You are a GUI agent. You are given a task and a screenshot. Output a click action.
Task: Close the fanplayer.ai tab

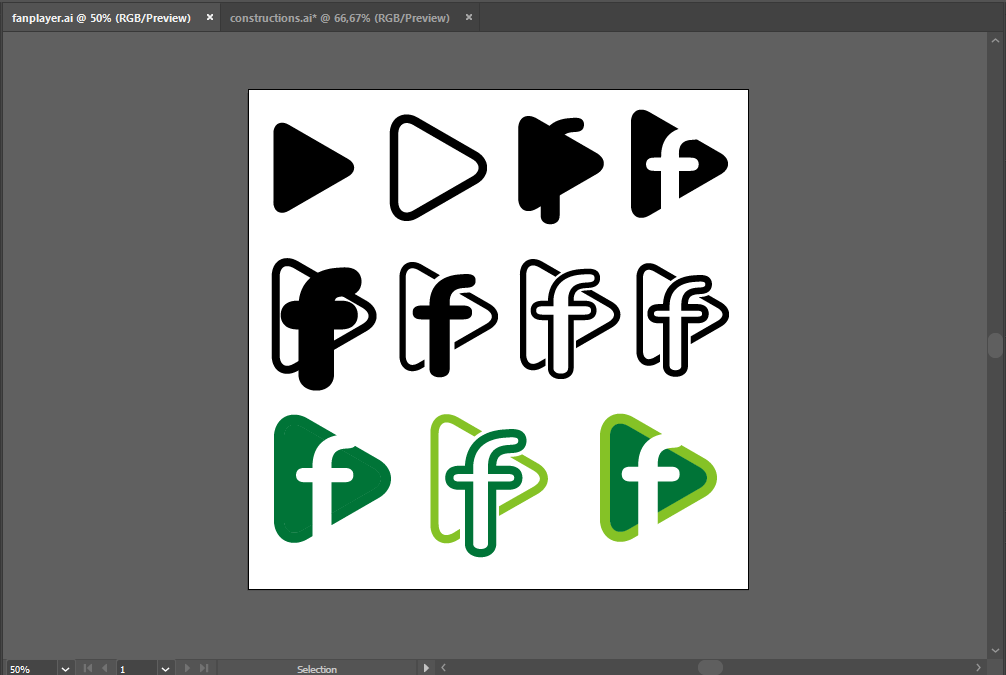(210, 17)
